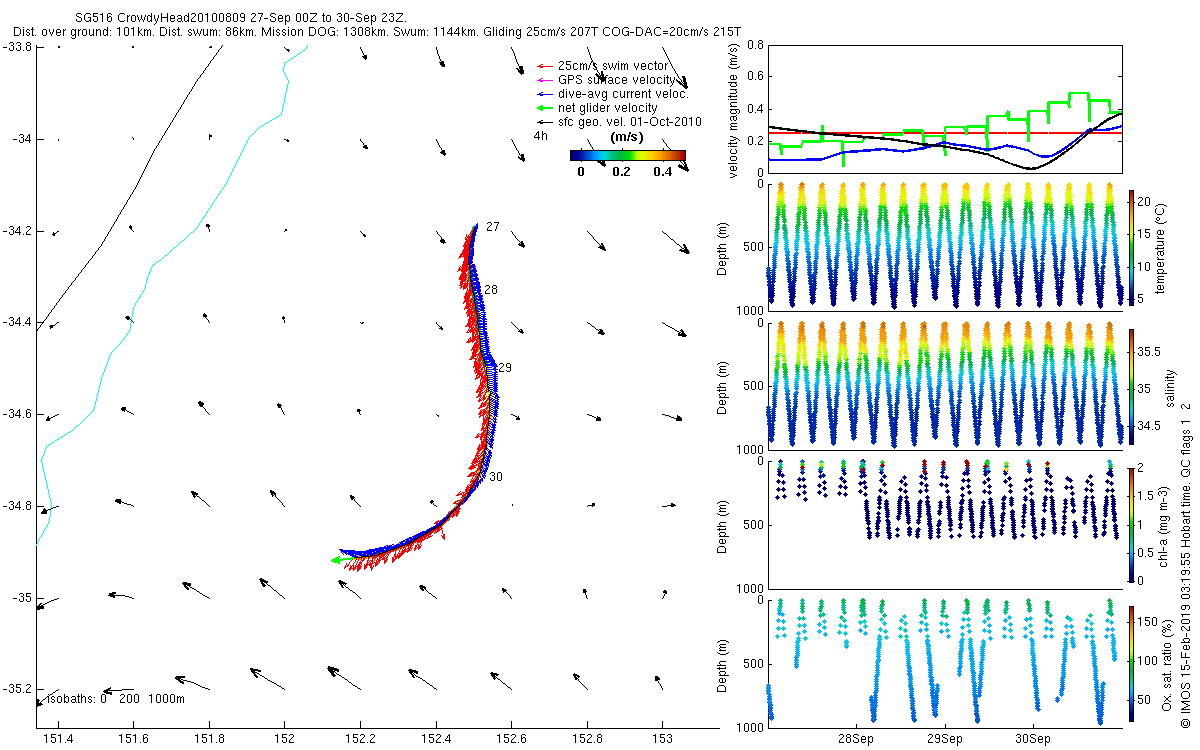Click day marker '27' on glider track
The height and width of the screenshot is (750, 1200).
[492, 227]
